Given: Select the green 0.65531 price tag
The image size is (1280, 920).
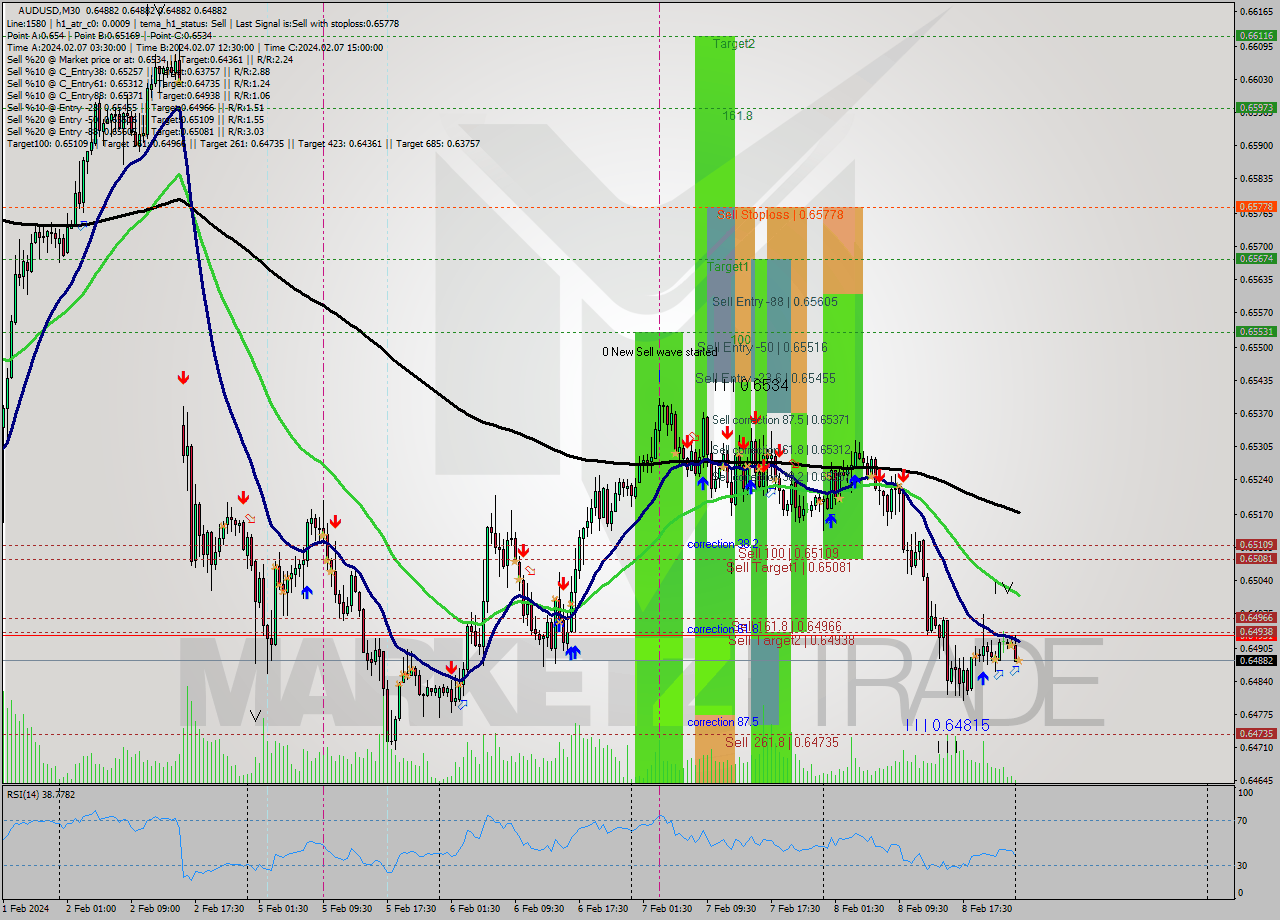Looking at the screenshot, I should (x=1256, y=331).
